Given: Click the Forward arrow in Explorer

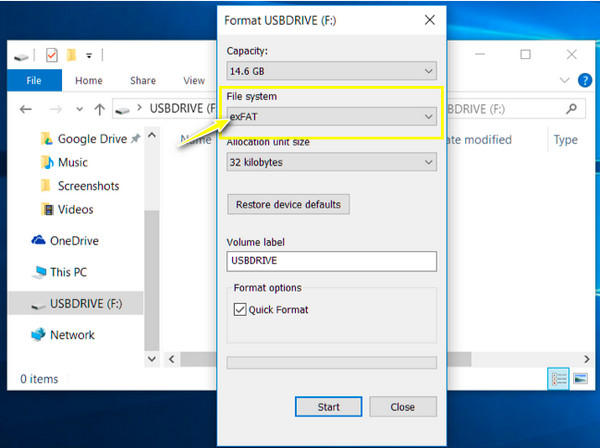Looking at the screenshot, I should [56, 109].
